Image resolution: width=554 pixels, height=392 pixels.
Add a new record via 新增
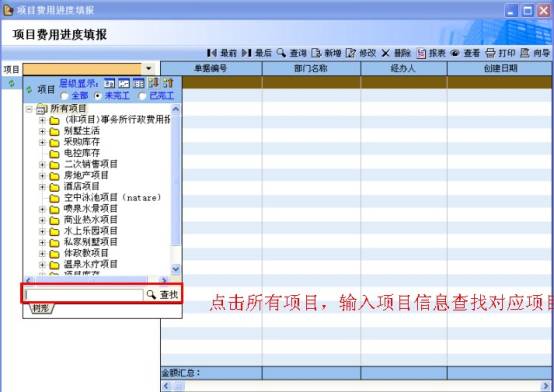pyautogui.click(x=326, y=53)
